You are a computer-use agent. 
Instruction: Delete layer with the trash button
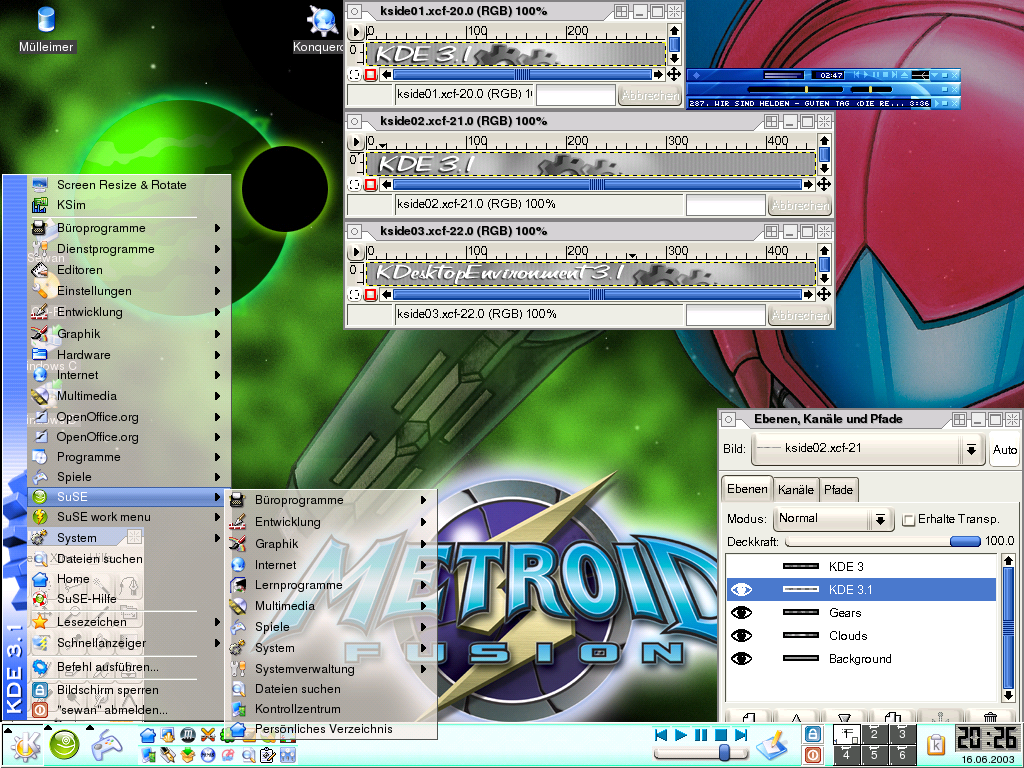click(990, 717)
